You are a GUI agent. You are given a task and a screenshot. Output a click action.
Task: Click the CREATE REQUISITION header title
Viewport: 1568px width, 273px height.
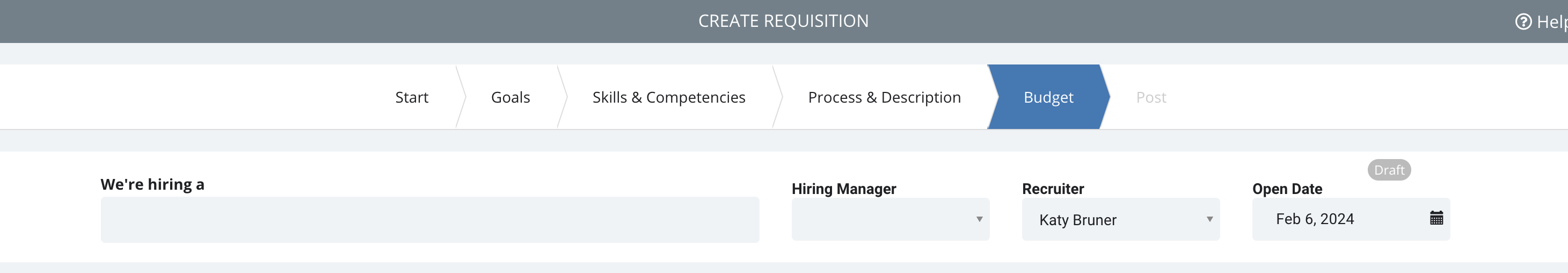783,21
